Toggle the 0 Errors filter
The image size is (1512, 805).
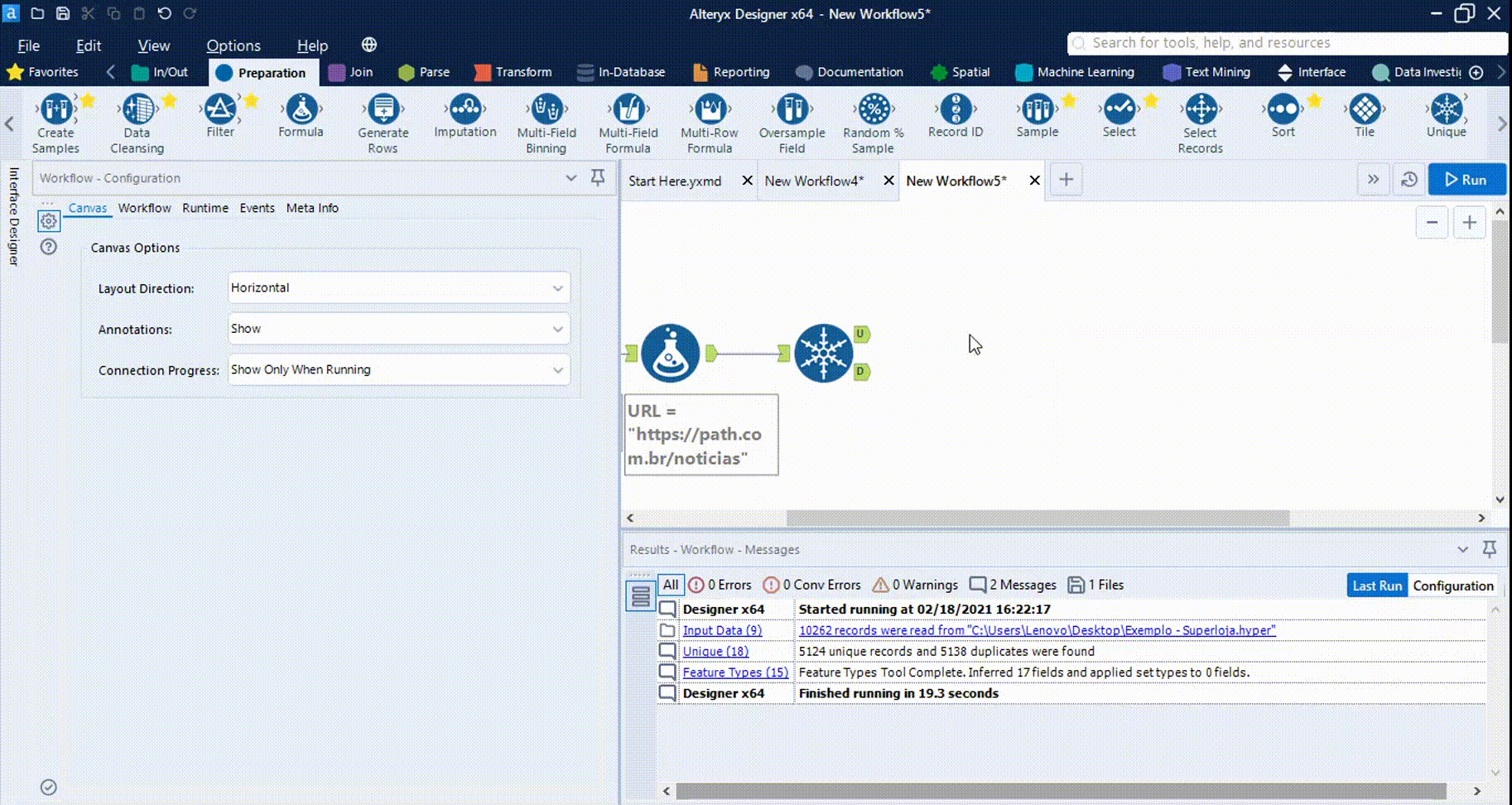pos(720,585)
